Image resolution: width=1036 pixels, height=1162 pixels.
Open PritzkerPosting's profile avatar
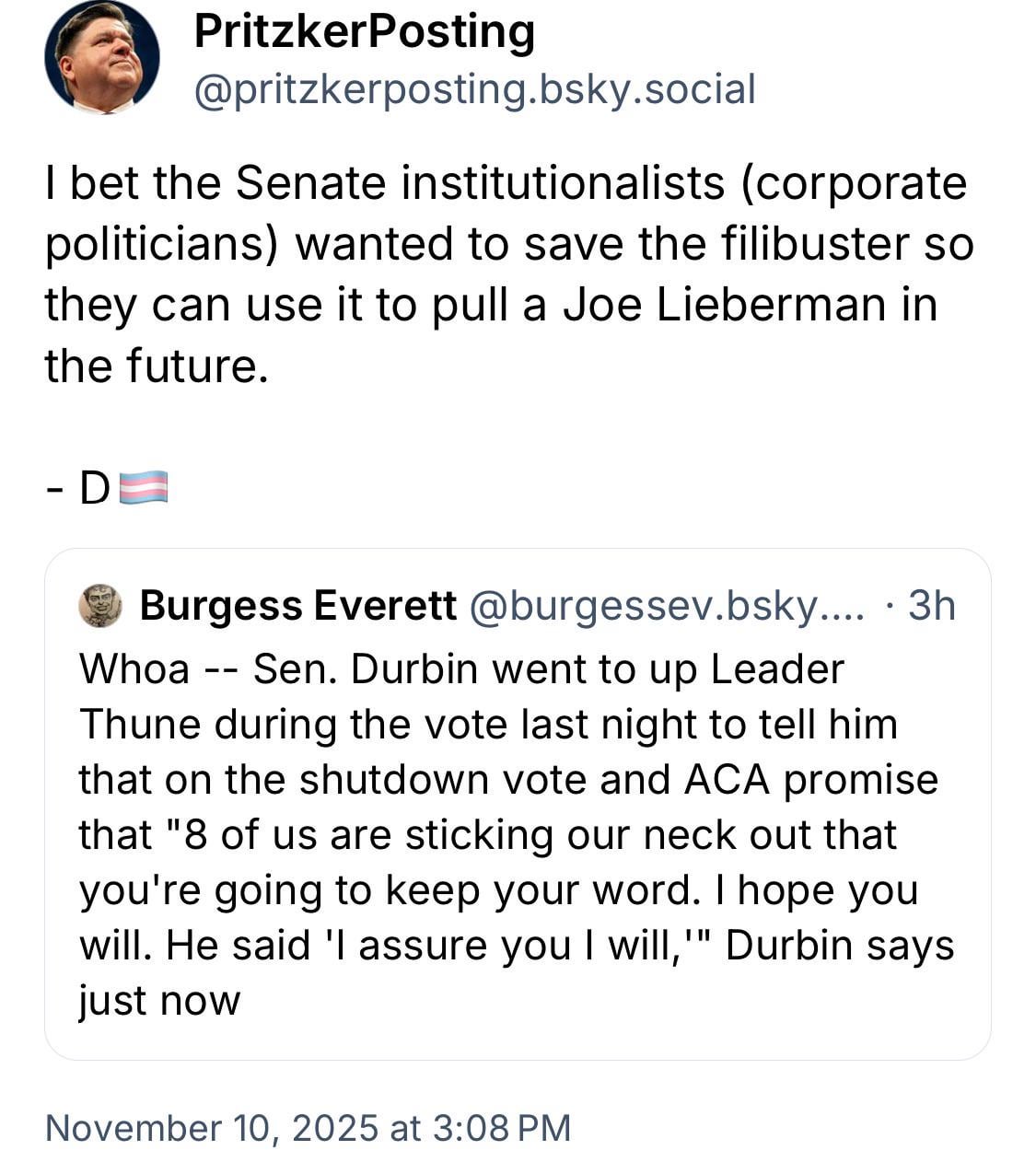[x=101, y=56]
